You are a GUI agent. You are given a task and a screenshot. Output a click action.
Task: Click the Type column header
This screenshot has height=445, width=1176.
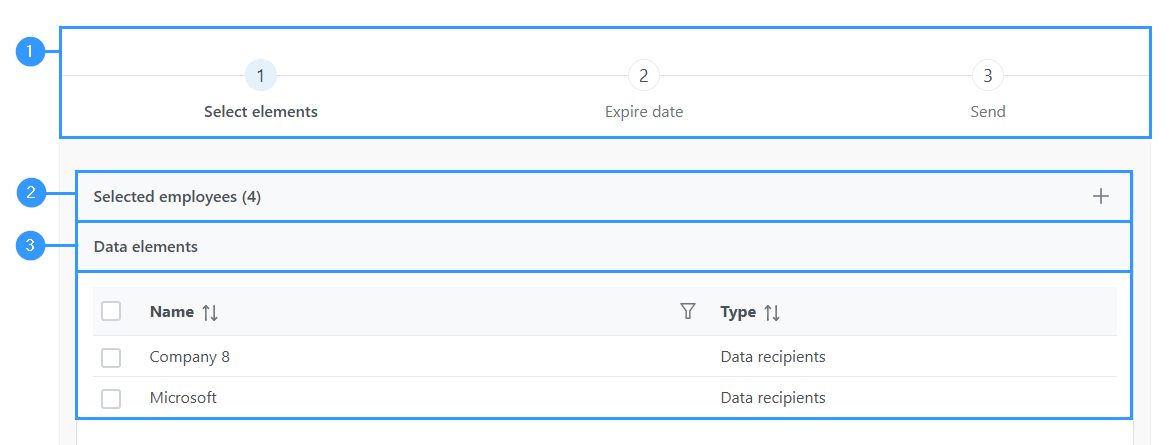(x=738, y=312)
